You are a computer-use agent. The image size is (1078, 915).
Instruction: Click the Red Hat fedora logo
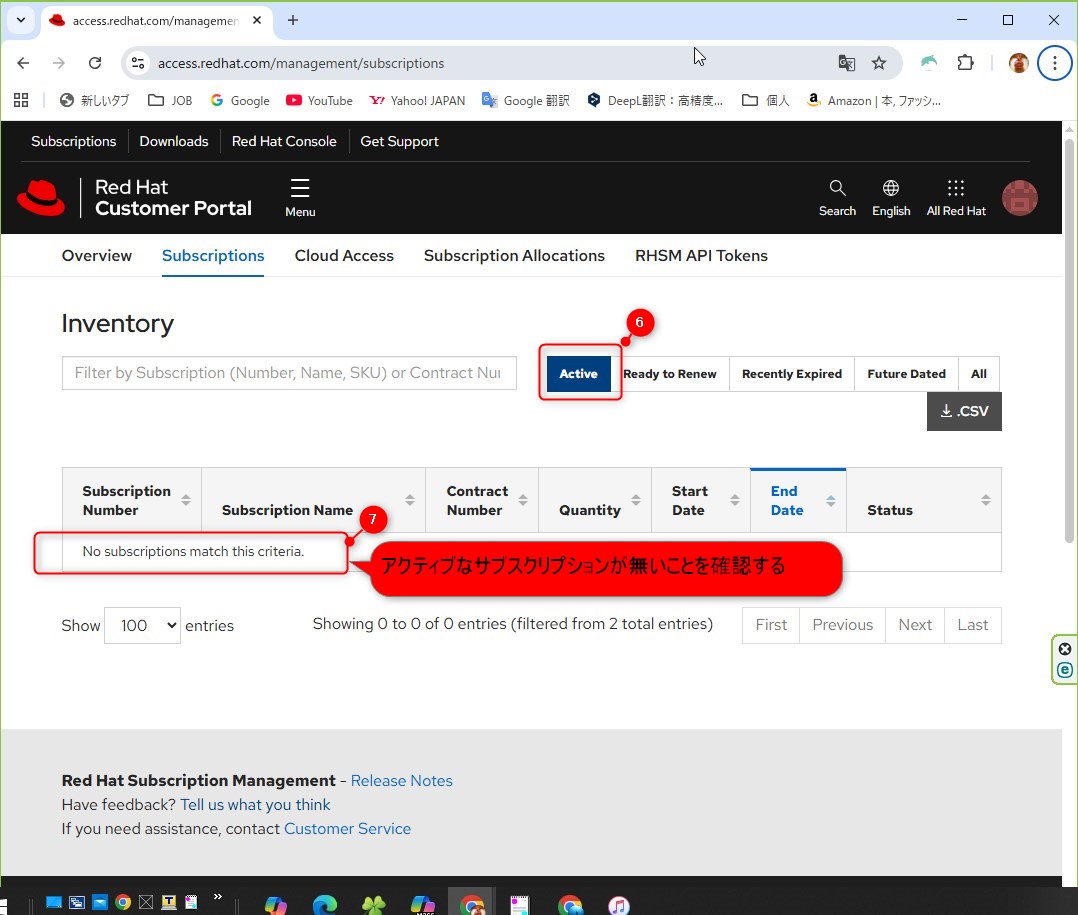(41, 198)
